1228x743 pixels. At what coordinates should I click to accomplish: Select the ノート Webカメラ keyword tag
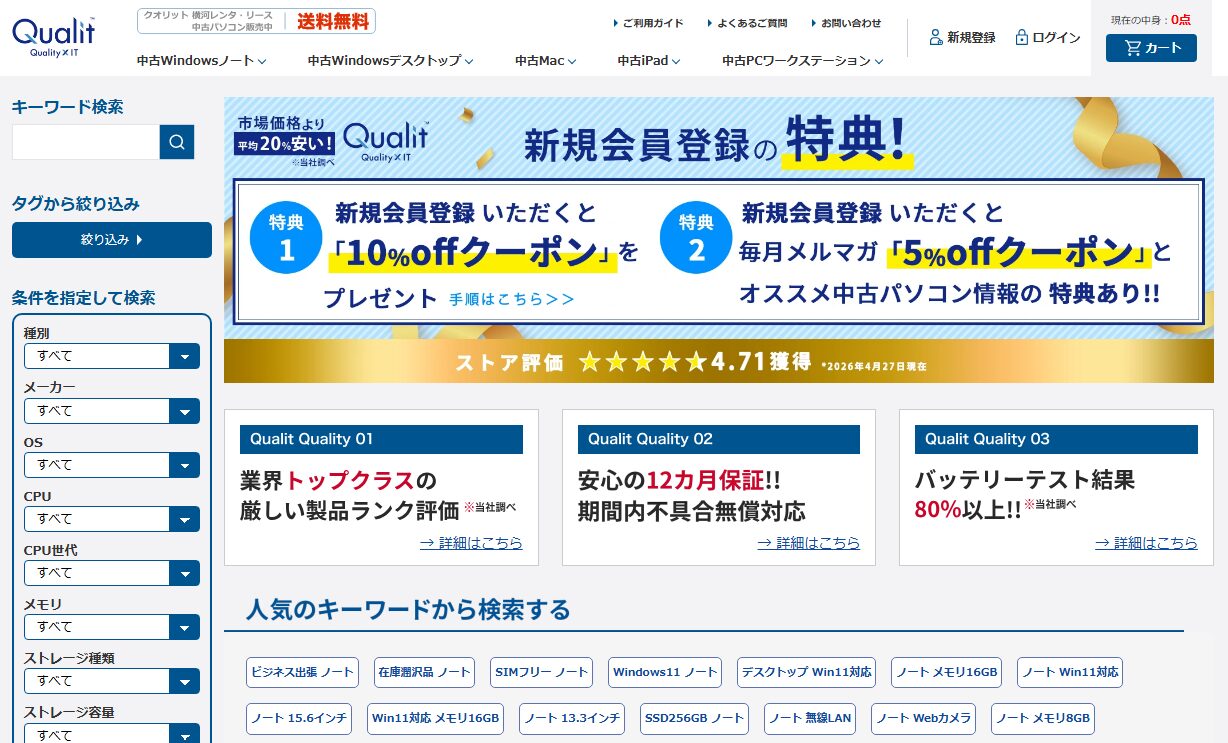924,718
